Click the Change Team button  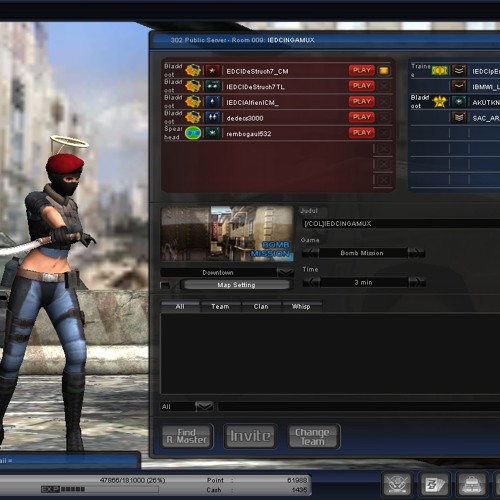click(x=313, y=436)
